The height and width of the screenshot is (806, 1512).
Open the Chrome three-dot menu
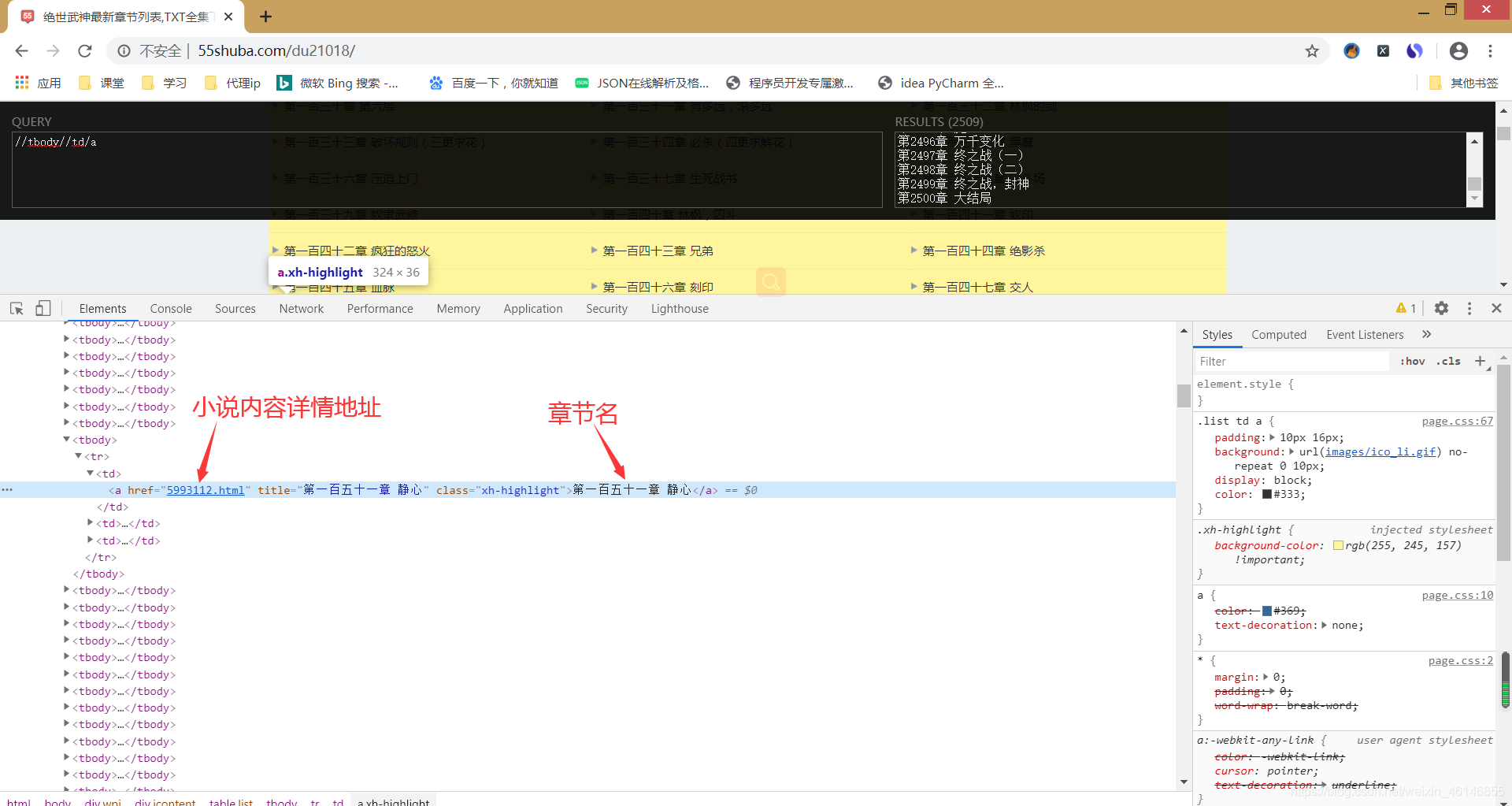pos(1490,50)
